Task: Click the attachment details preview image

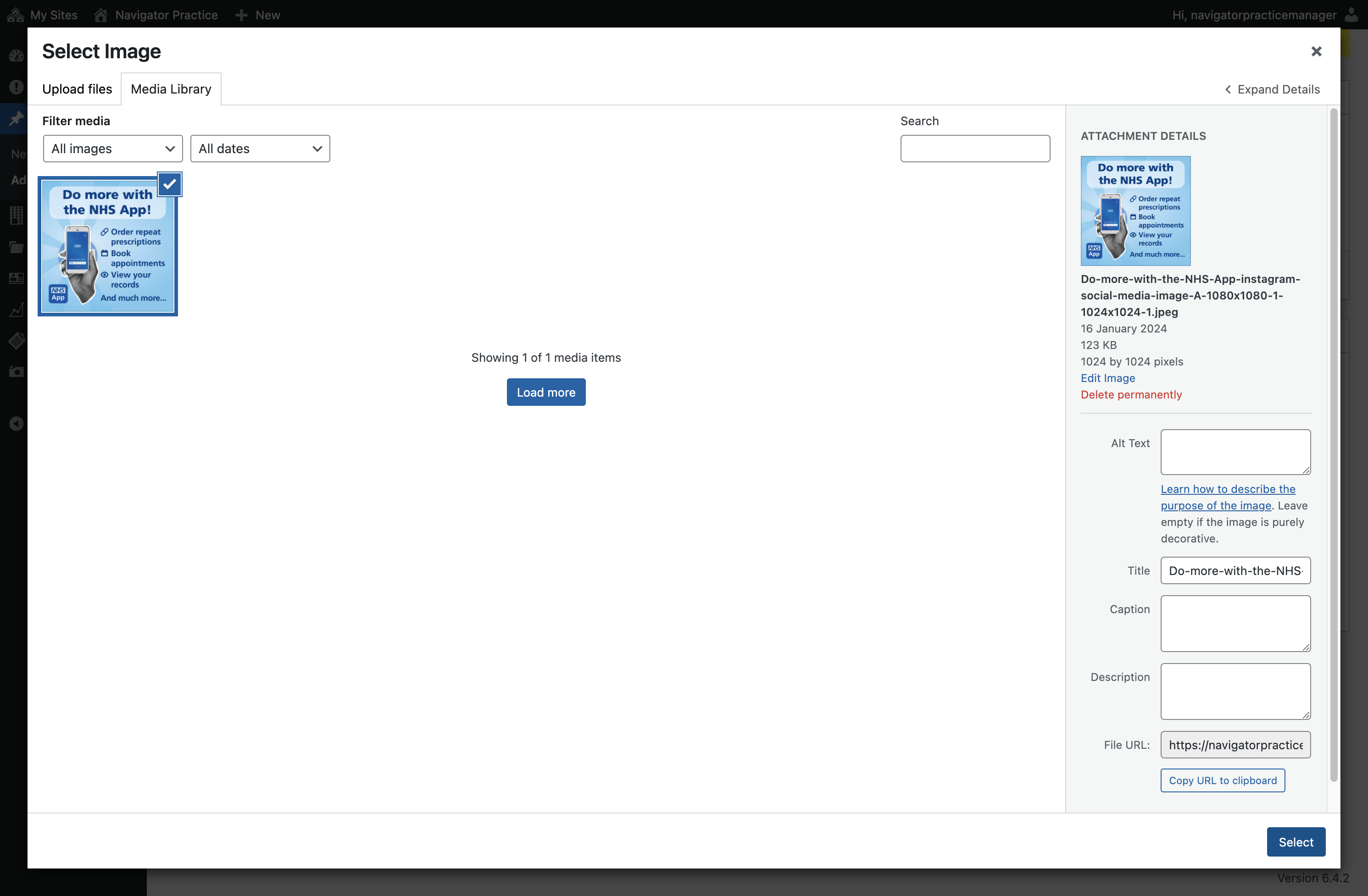Action: (1136, 211)
